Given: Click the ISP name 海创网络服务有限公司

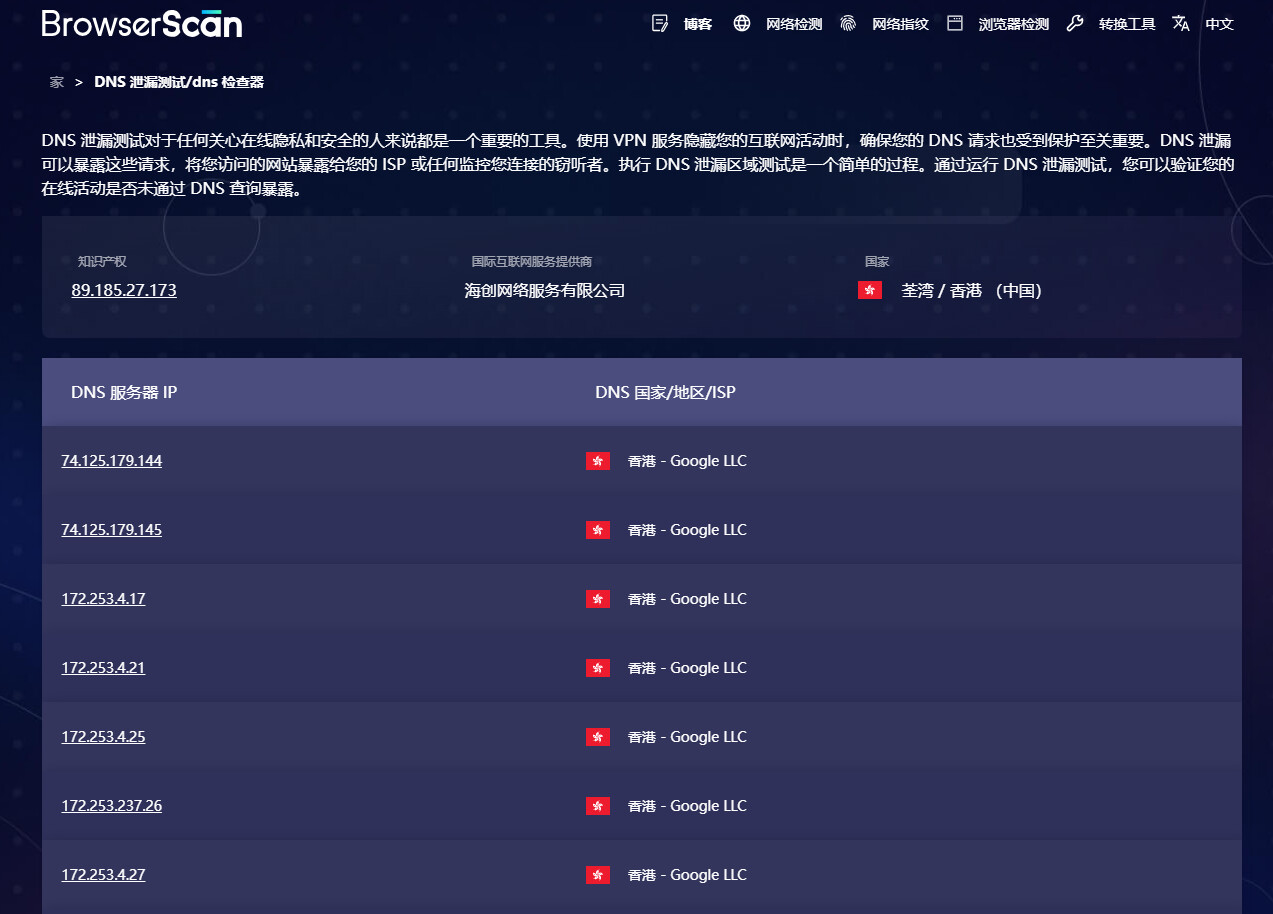Looking at the screenshot, I should pos(545,291).
